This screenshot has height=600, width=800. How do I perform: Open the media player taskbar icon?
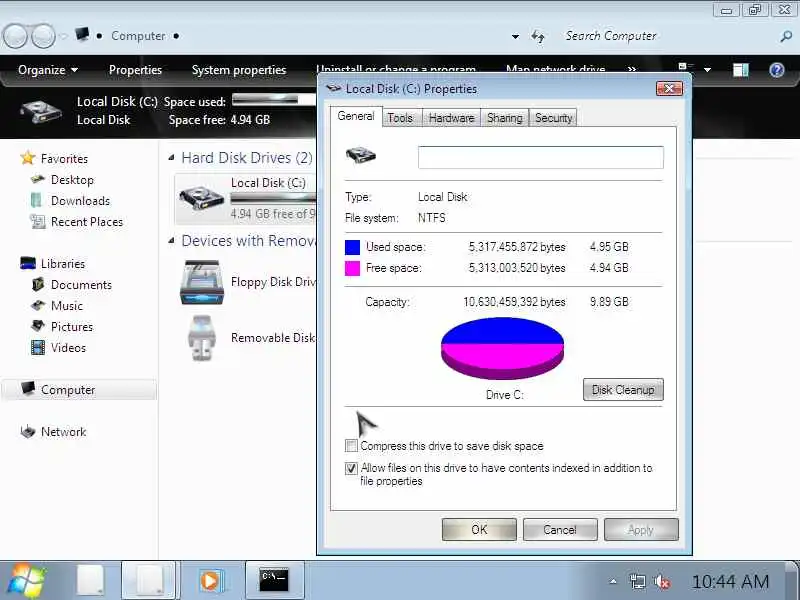(x=210, y=581)
